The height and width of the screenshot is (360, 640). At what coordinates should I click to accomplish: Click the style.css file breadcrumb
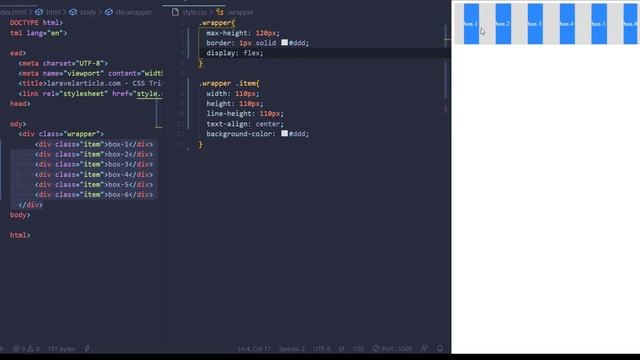[189, 12]
